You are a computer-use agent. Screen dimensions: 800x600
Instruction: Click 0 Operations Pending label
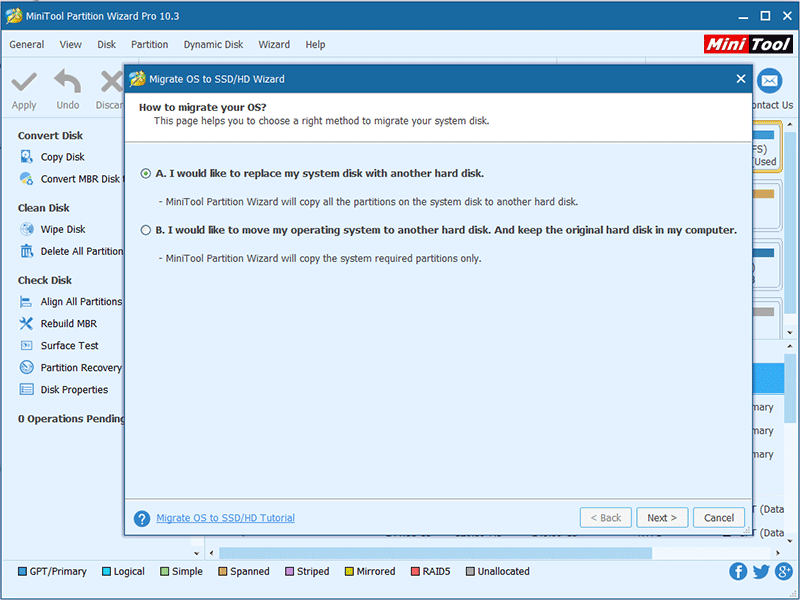[71, 419]
